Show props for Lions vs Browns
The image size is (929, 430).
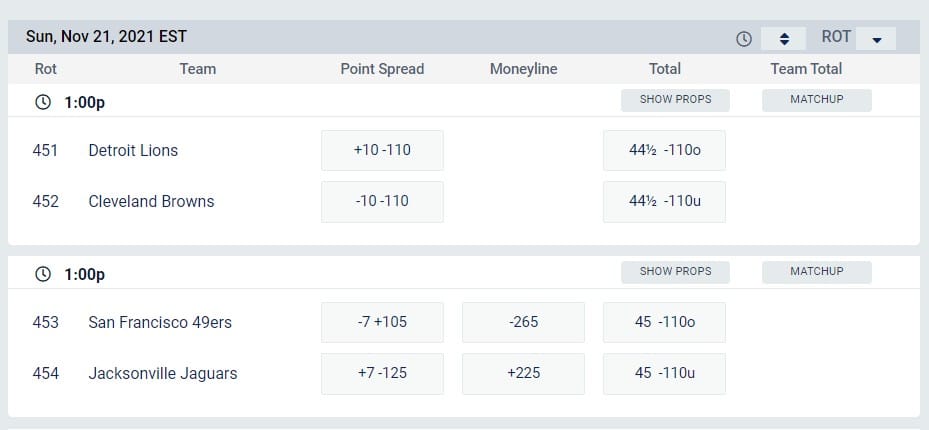(x=675, y=100)
